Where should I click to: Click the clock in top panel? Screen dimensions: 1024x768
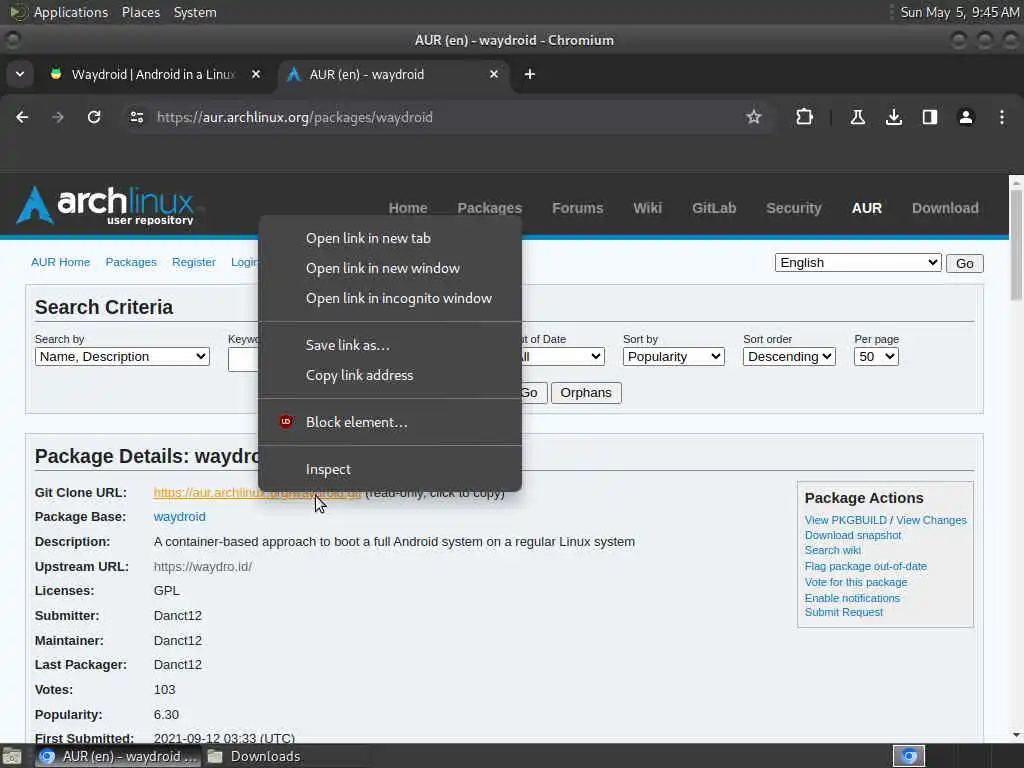pos(959,12)
